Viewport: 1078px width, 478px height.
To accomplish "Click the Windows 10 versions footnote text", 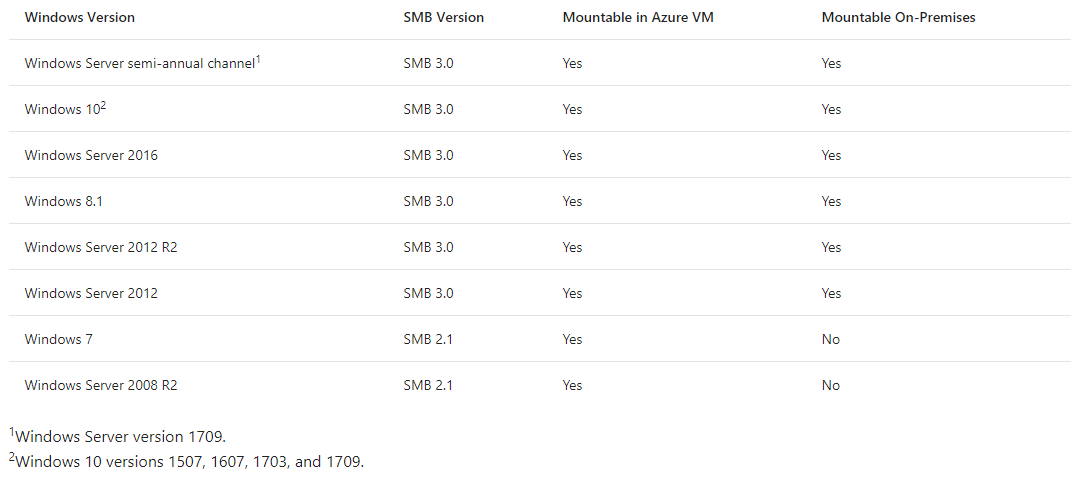I will (x=186, y=461).
